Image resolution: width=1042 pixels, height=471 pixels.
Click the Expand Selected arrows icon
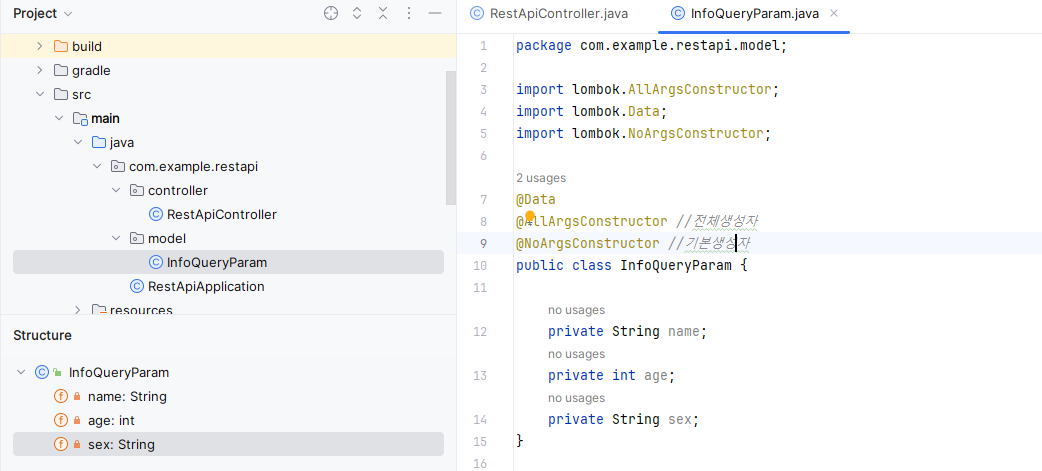point(357,13)
